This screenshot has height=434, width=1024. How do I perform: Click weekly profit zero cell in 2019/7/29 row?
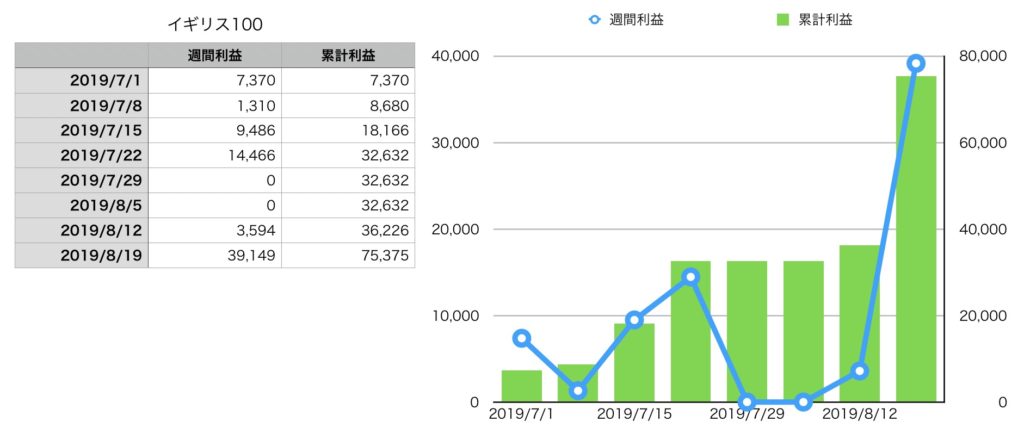(215, 180)
